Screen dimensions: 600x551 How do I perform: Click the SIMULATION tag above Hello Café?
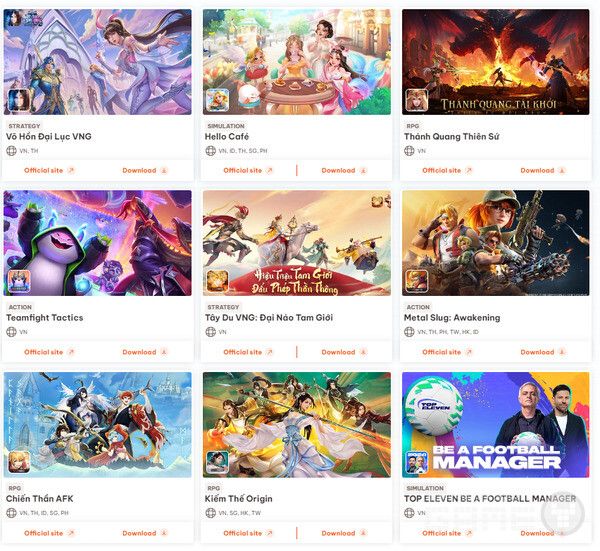click(226, 126)
